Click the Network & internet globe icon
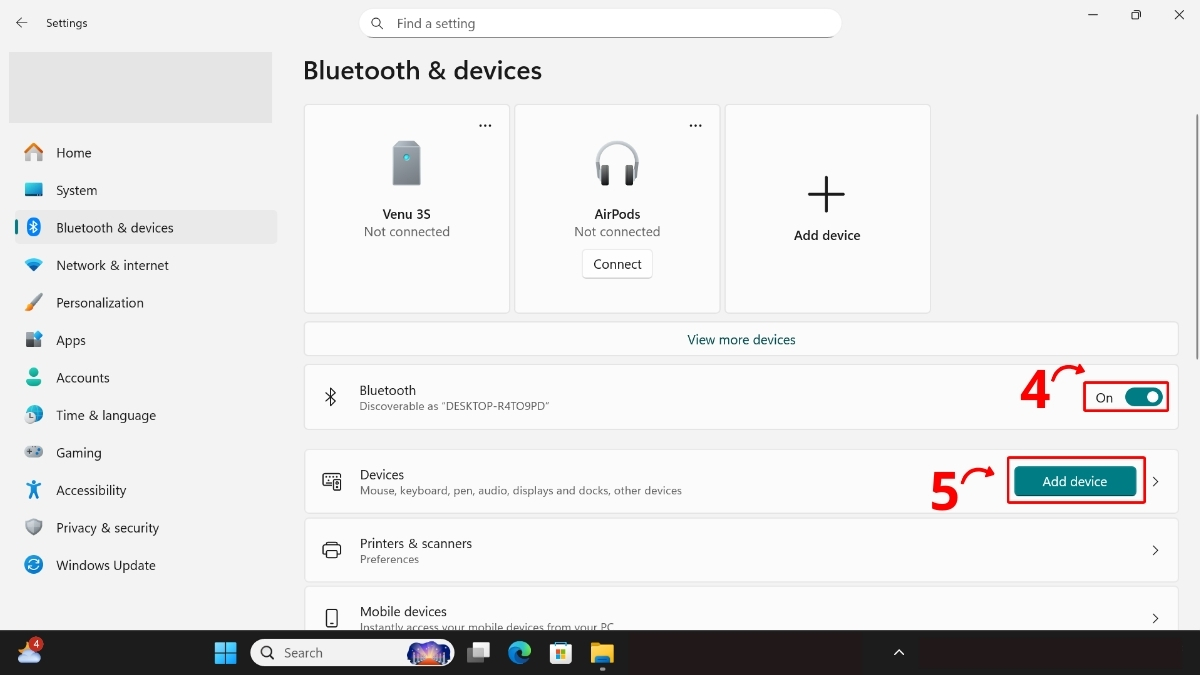 tap(34, 265)
